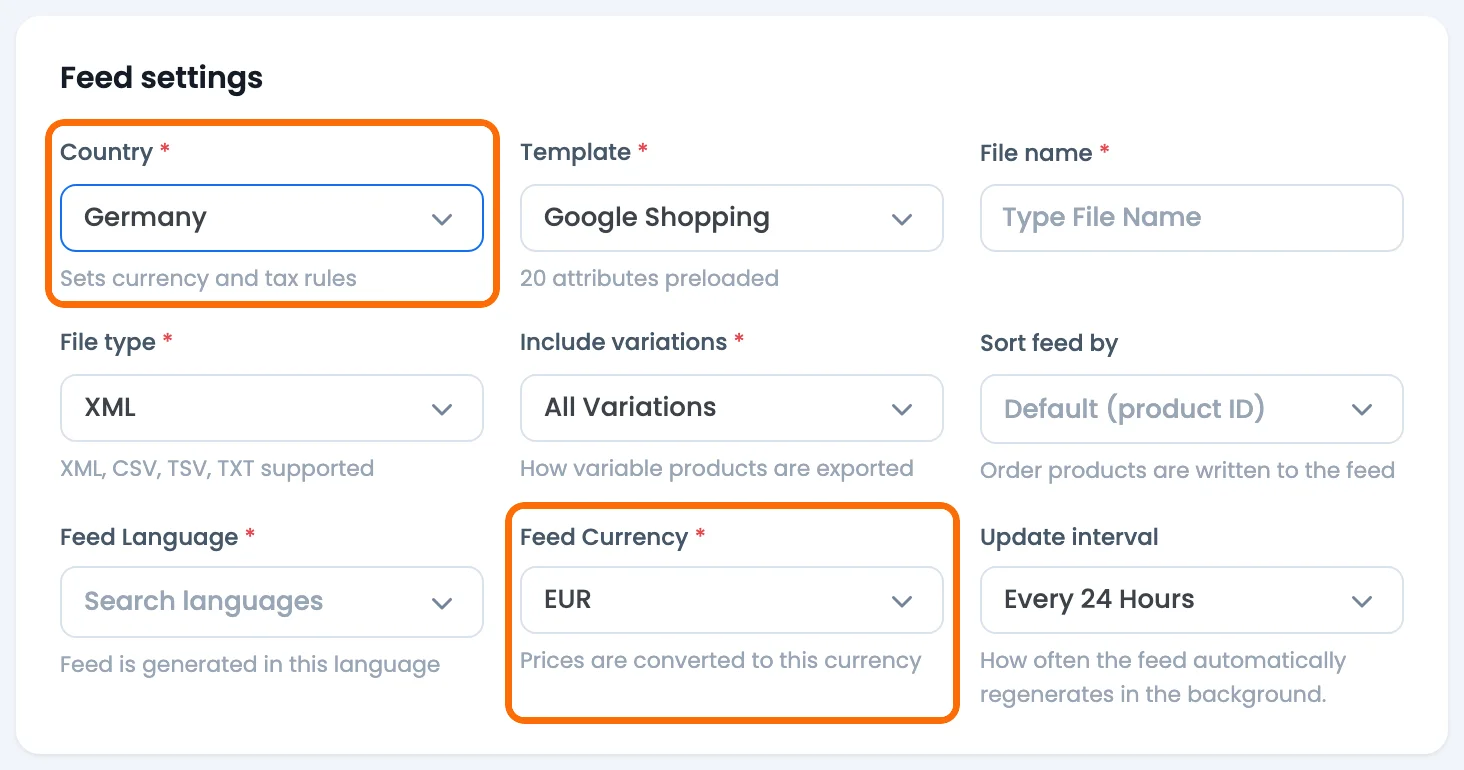The image size is (1464, 770).
Task: Click chevron arrow in Feed Currency field
Action: coord(902,601)
